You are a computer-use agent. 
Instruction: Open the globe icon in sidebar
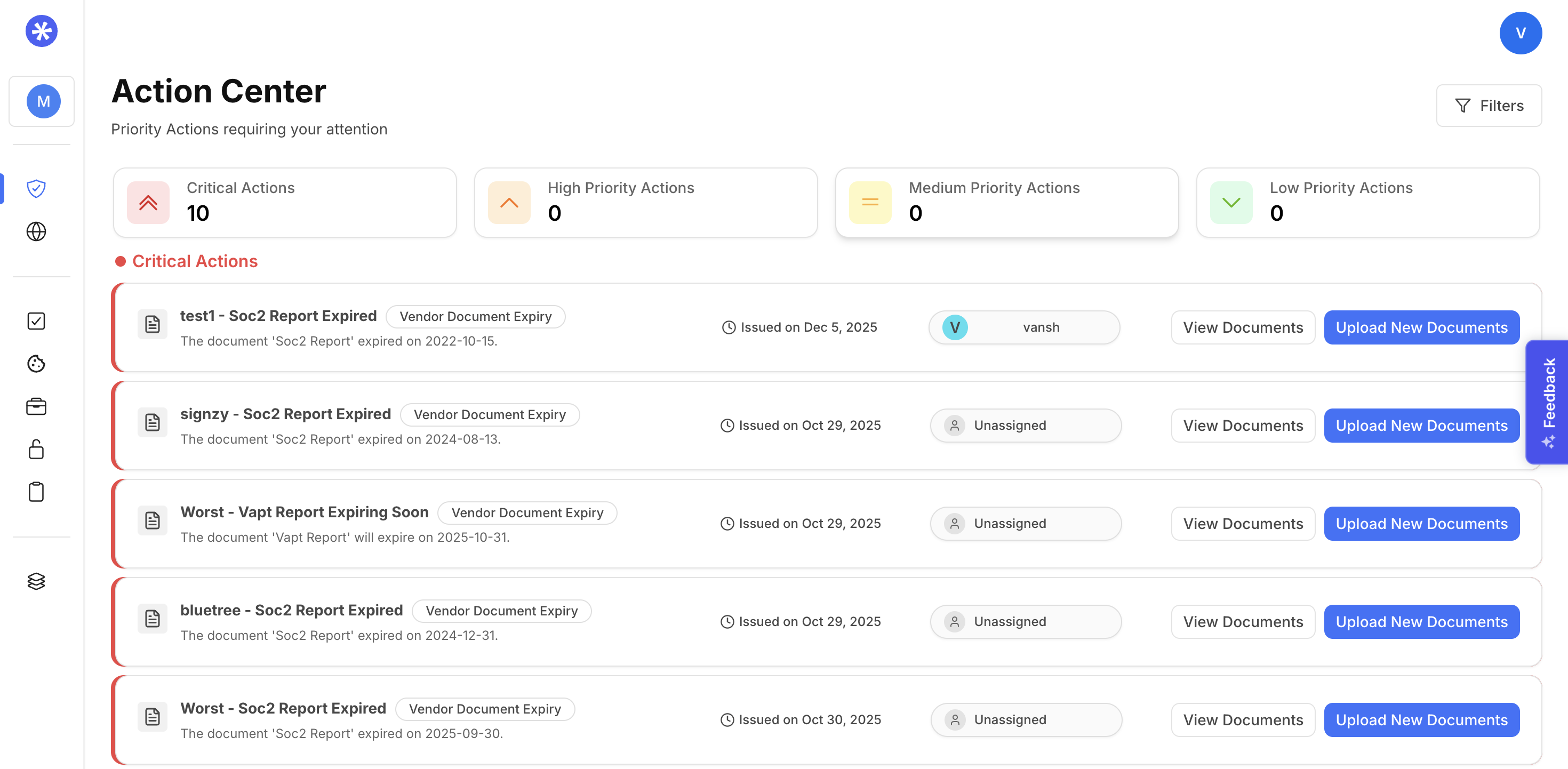pyautogui.click(x=36, y=231)
